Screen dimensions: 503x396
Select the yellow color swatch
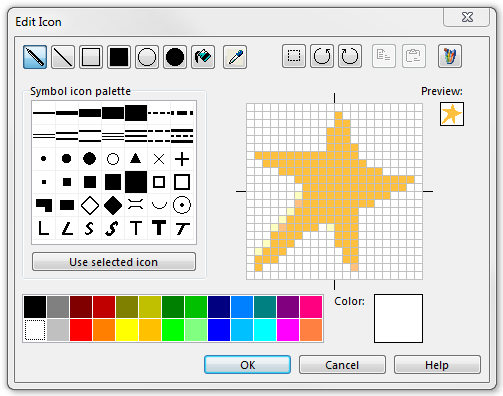[127, 330]
